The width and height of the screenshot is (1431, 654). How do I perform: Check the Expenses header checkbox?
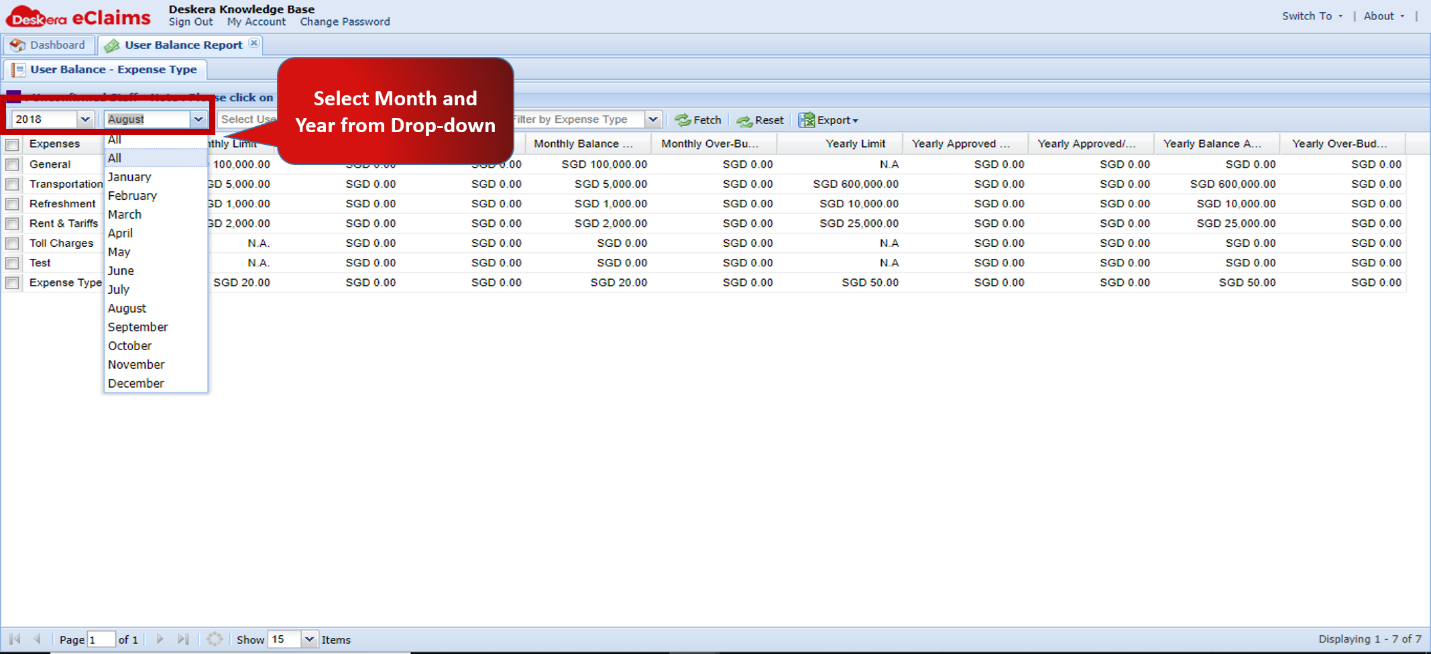(x=12, y=143)
